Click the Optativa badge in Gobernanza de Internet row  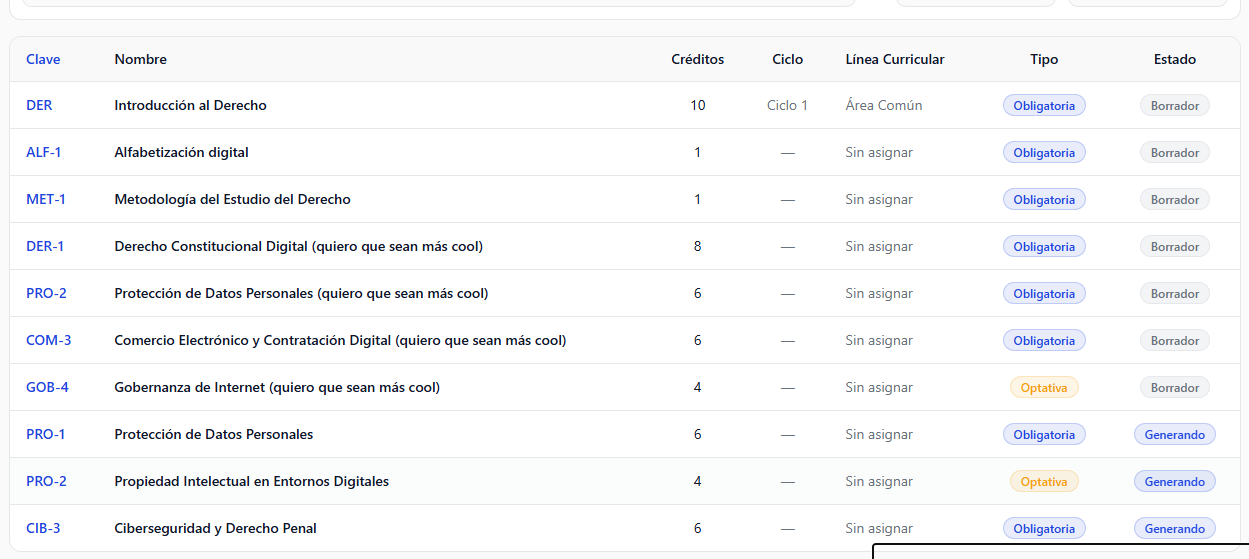click(x=1044, y=387)
